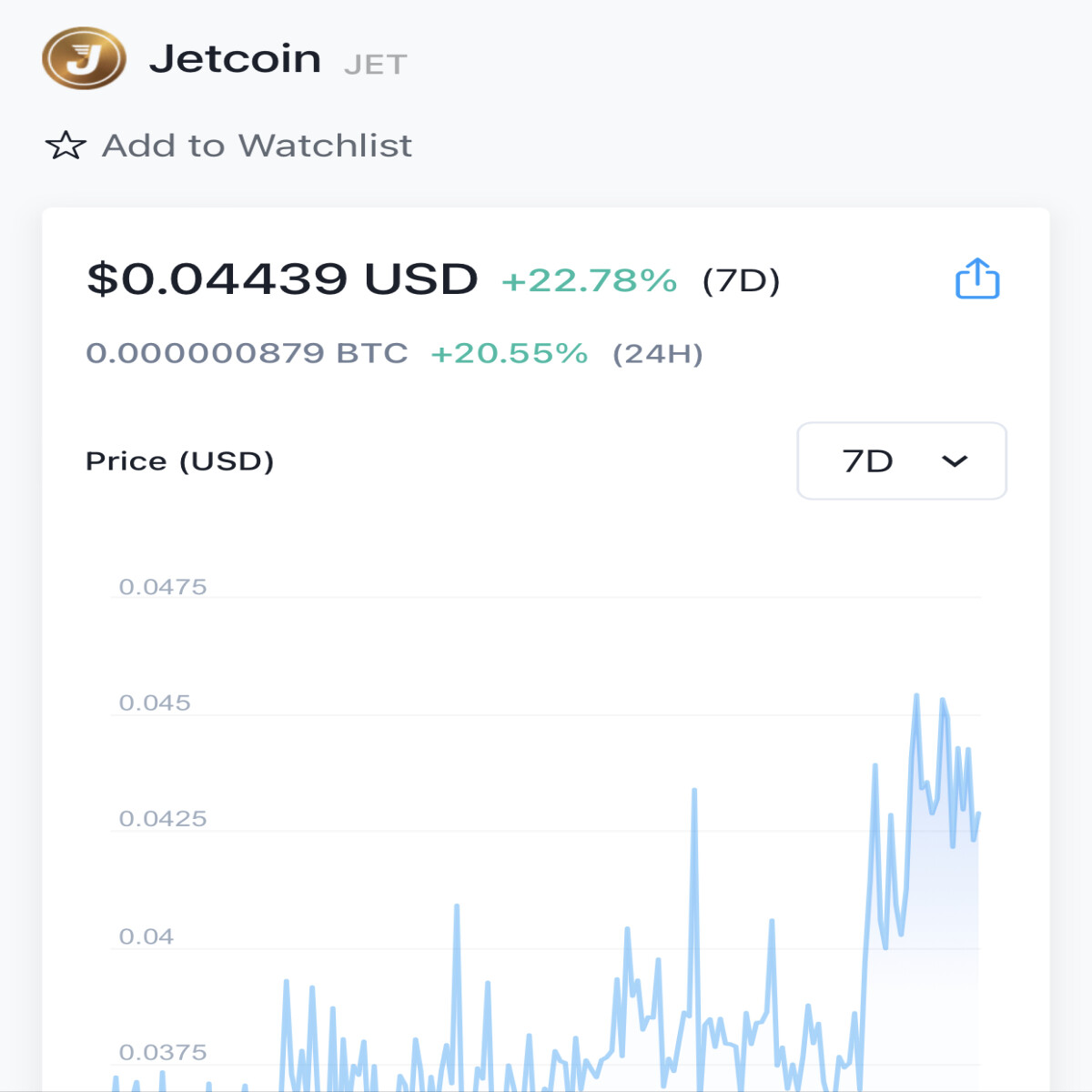Click the JET ticker symbol label
The width and height of the screenshot is (1092, 1092).
[376, 65]
